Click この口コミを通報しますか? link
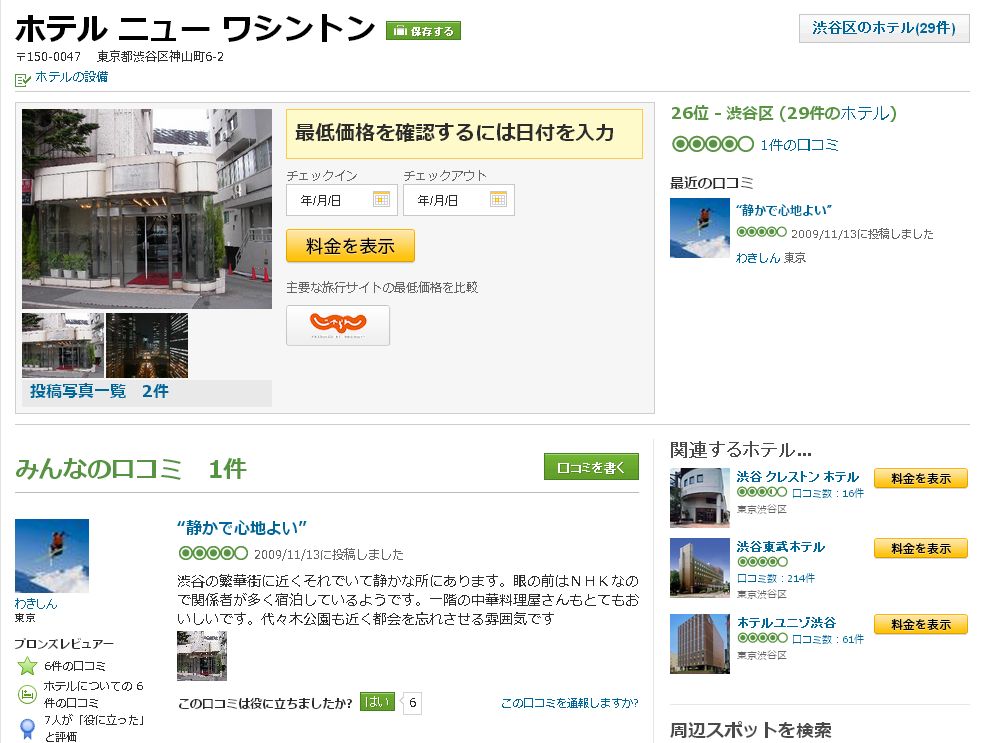This screenshot has width=982, height=743. [x=570, y=704]
